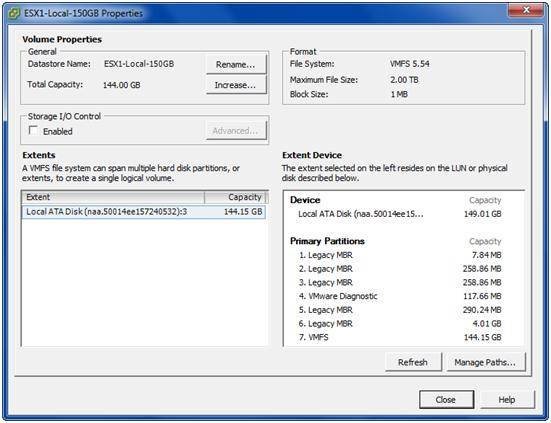551x423 pixels.
Task: Click the device capacity 149.01 GB
Action: pyautogui.click(x=482, y=214)
